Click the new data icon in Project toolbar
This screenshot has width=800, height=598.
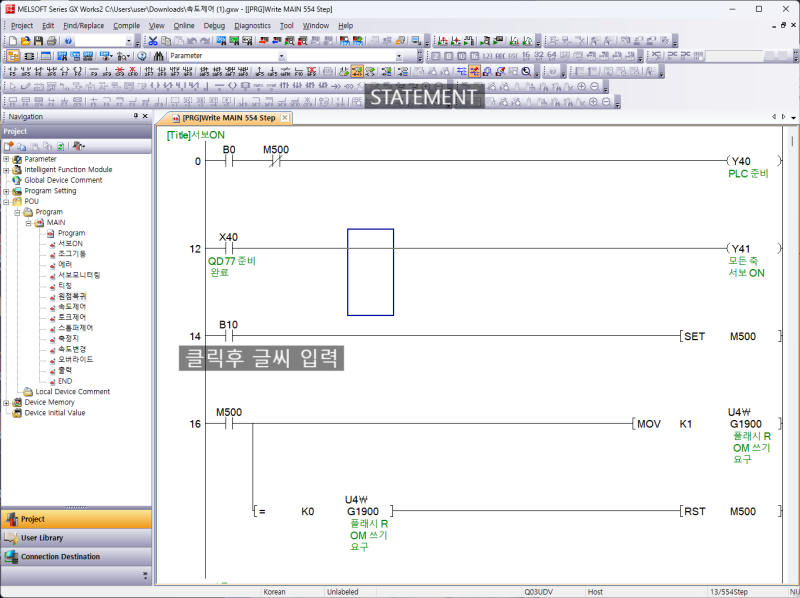pos(9,146)
